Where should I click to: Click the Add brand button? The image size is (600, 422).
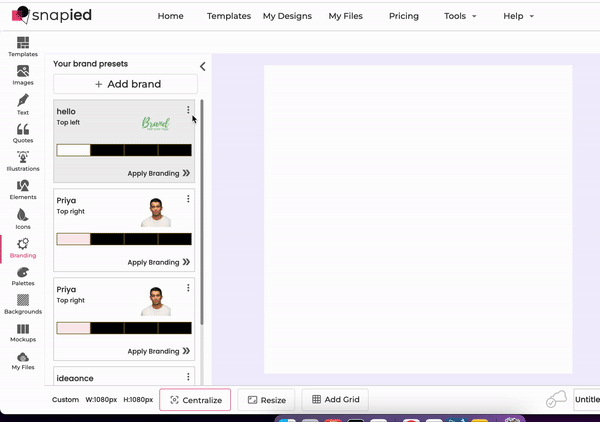[126, 84]
